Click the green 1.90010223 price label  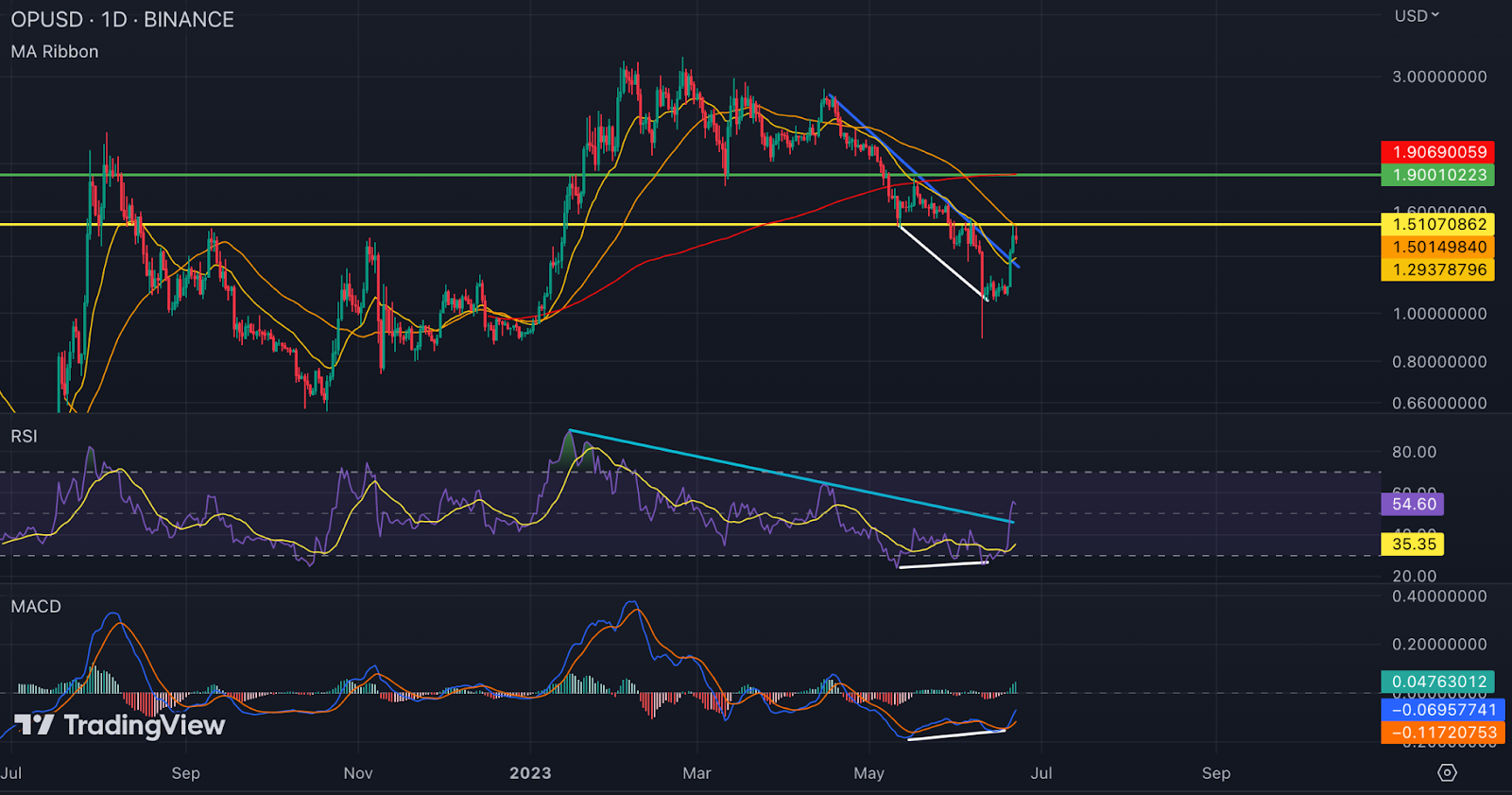[1438, 174]
